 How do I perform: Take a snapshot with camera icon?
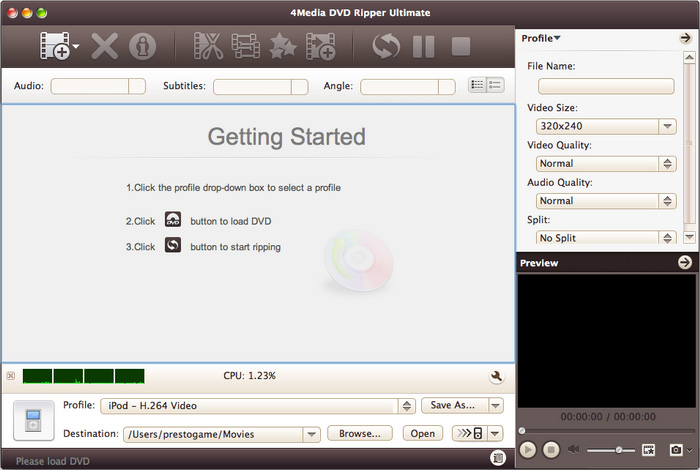pos(676,450)
